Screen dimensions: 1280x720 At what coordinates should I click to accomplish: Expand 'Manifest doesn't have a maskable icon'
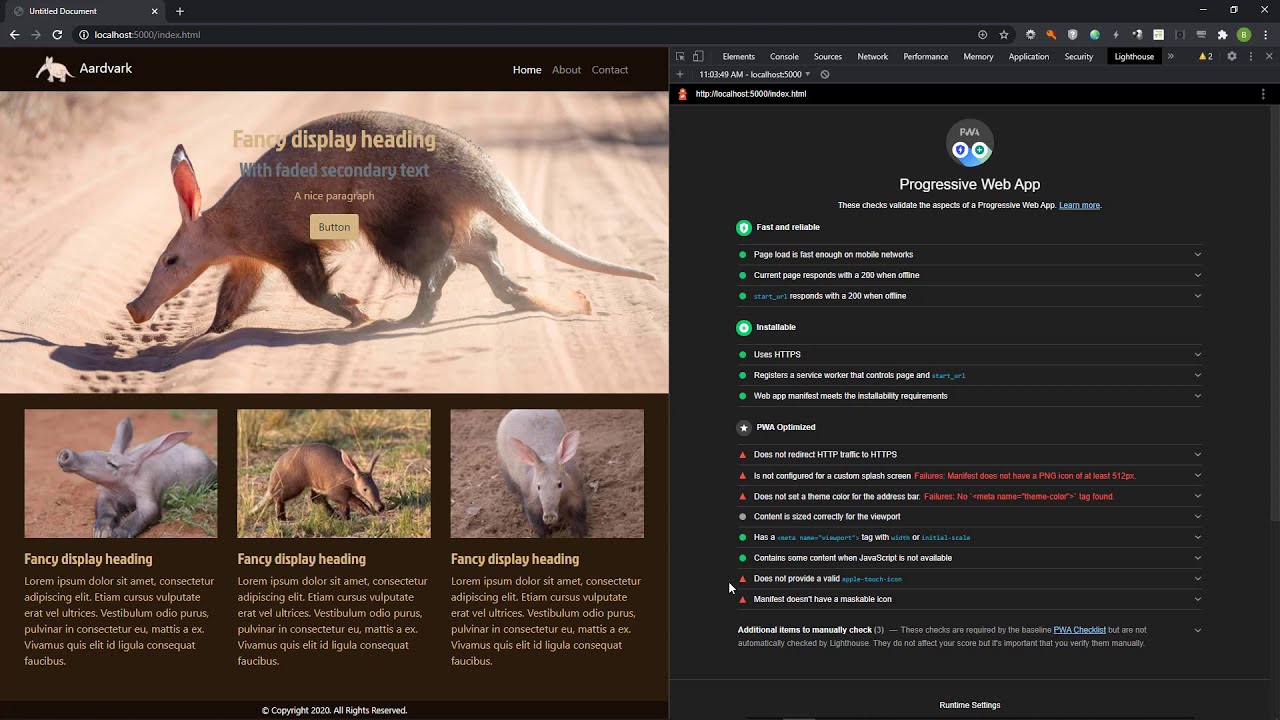pos(970,599)
